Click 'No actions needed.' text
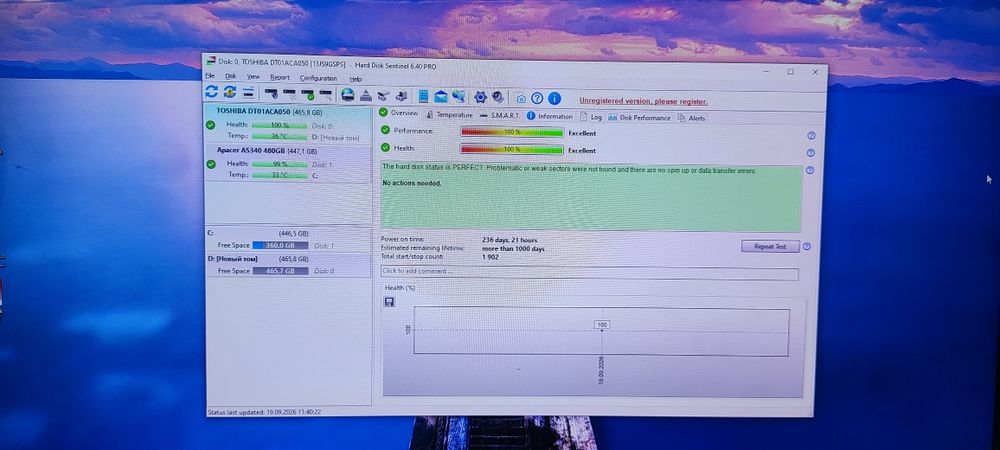Viewport: 1000px width, 450px height. point(411,184)
